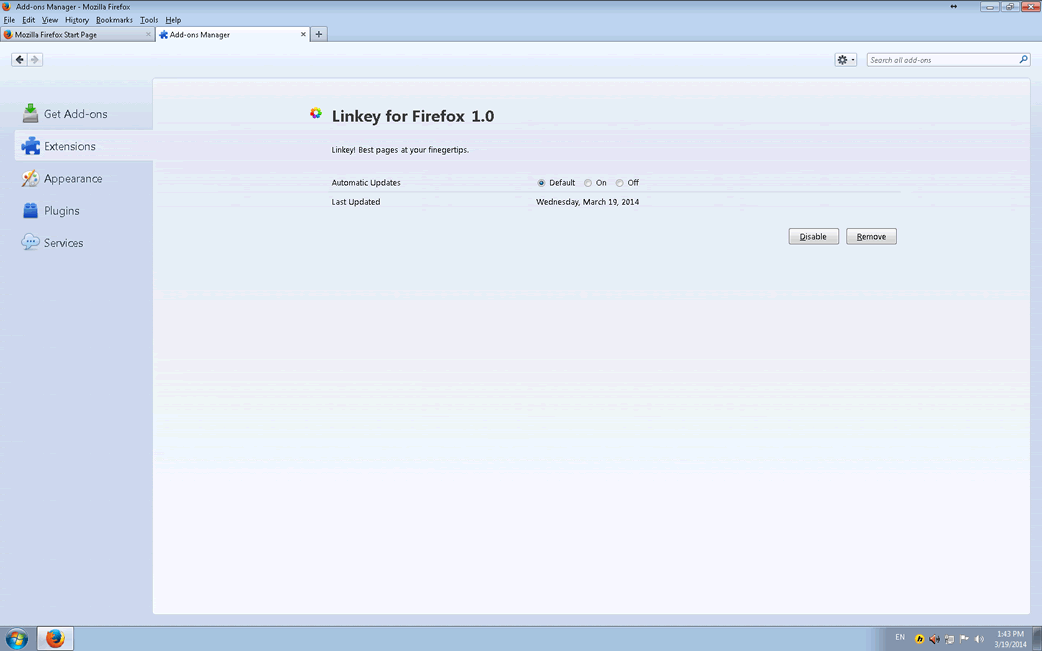Image resolution: width=1042 pixels, height=651 pixels.
Task: Open the Windows Start menu
Action: pyautogui.click(x=17, y=638)
